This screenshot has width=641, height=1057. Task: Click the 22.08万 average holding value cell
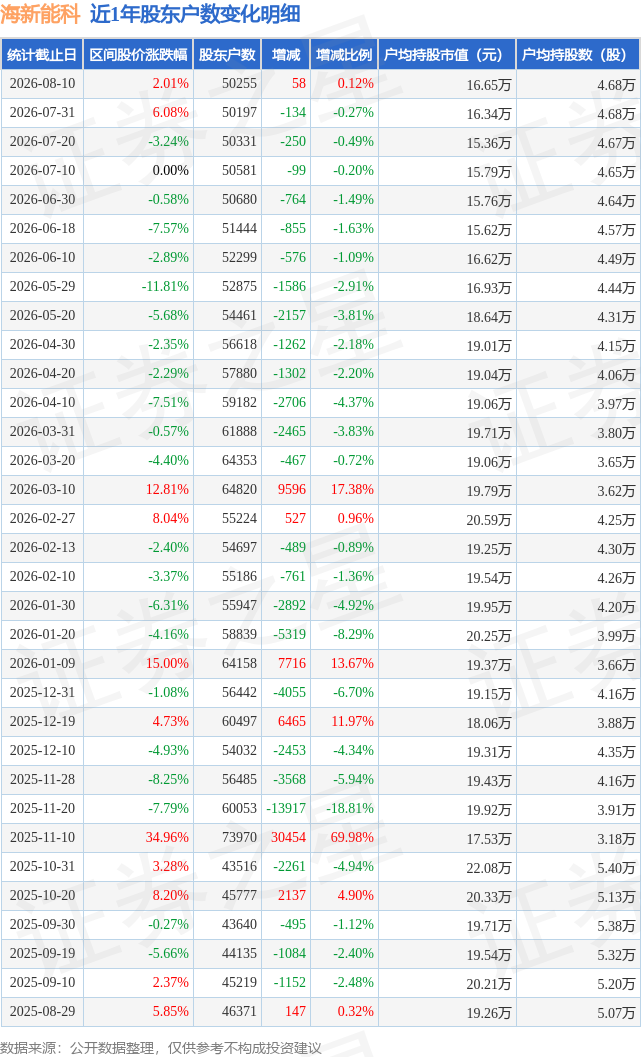[489, 868]
